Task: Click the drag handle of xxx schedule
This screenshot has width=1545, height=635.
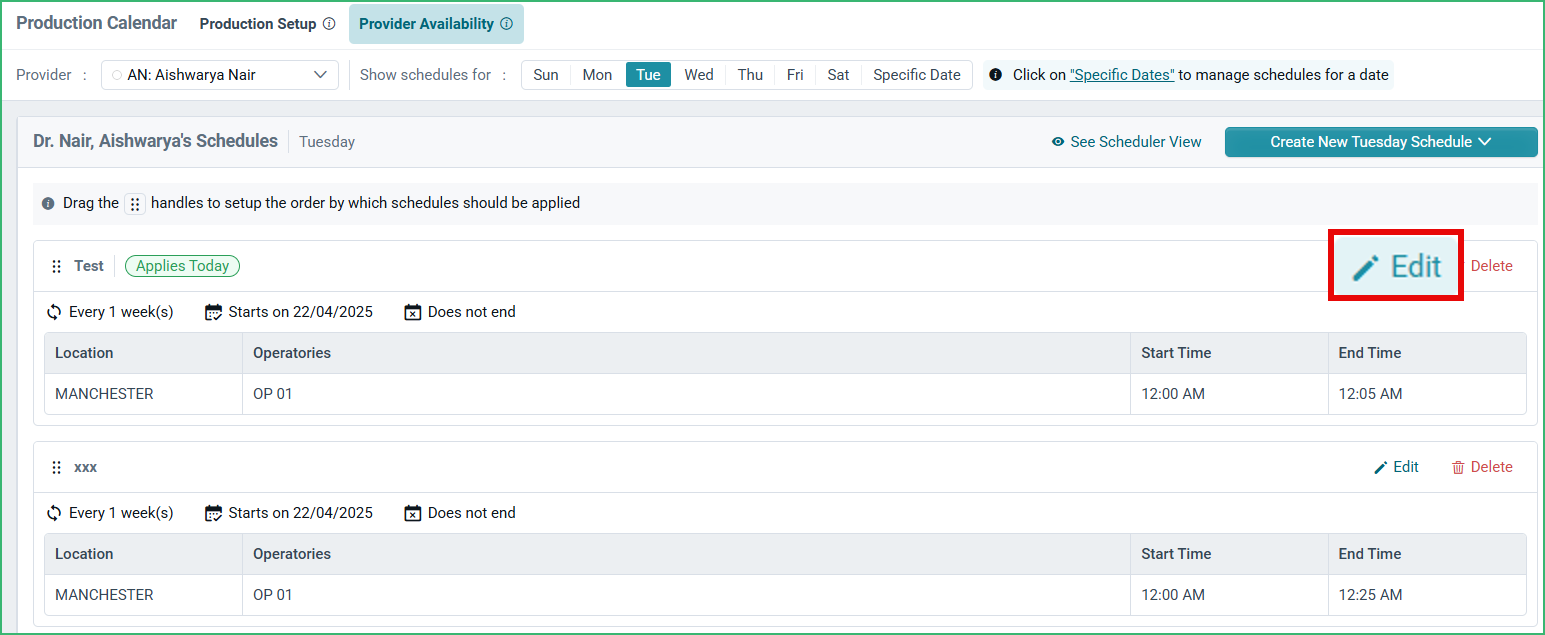Action: pos(57,467)
